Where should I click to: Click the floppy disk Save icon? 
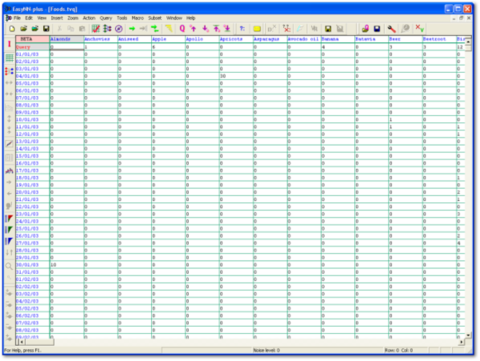pos(46,29)
